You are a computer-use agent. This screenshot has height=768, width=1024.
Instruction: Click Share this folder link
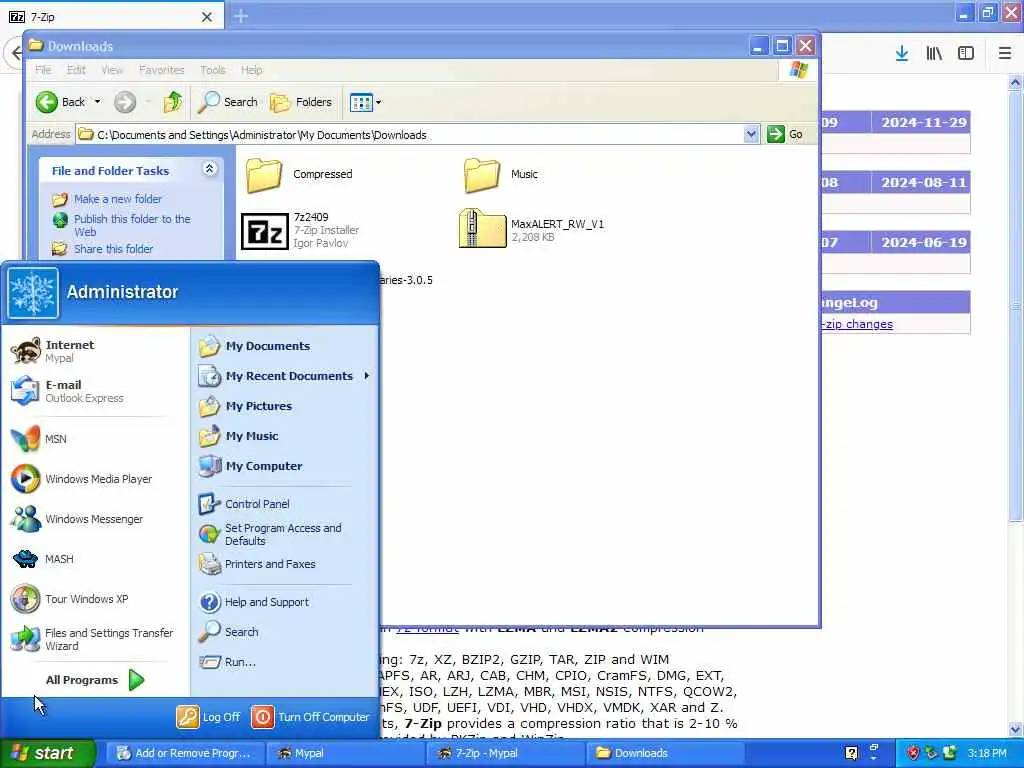pyautogui.click(x=114, y=249)
